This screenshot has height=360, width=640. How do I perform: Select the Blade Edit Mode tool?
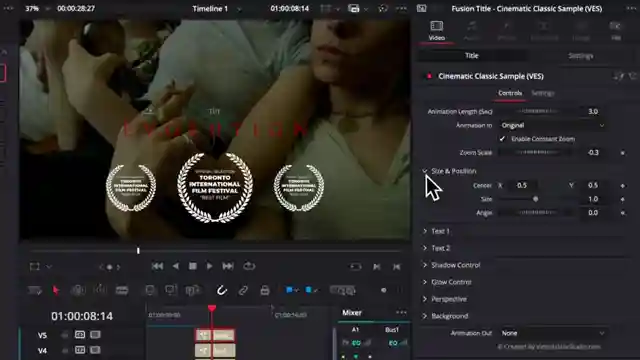(x=122, y=290)
